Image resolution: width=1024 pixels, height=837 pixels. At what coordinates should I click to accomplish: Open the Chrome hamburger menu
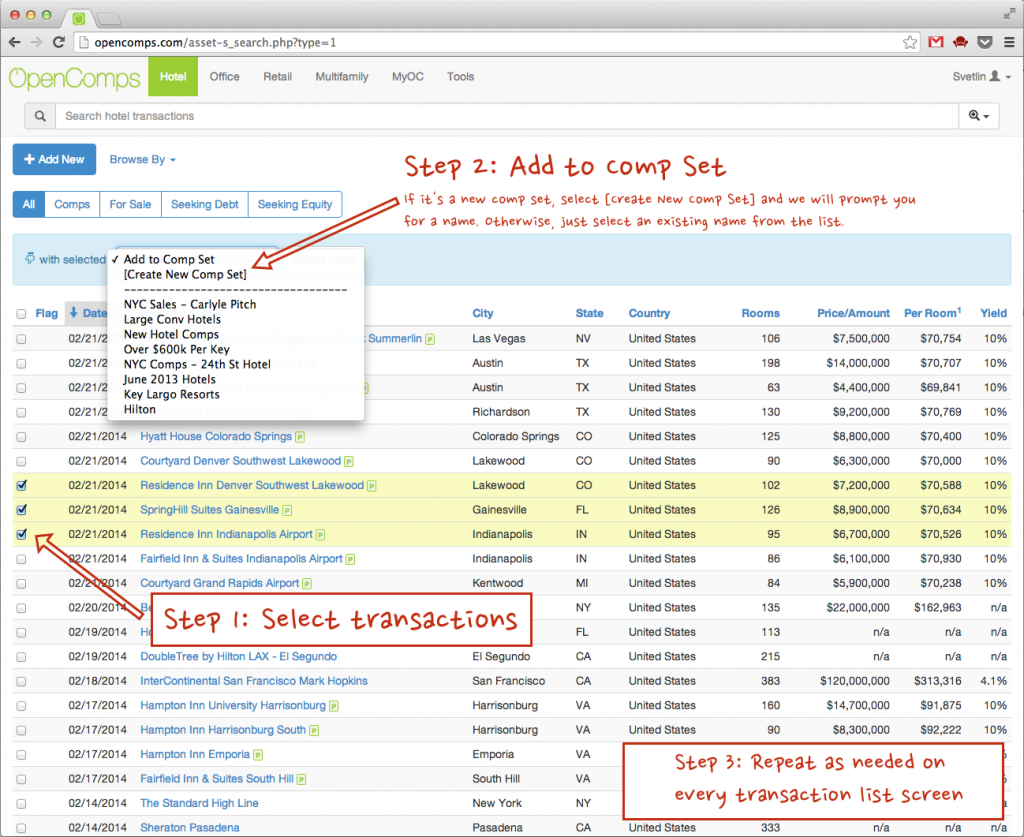1009,42
